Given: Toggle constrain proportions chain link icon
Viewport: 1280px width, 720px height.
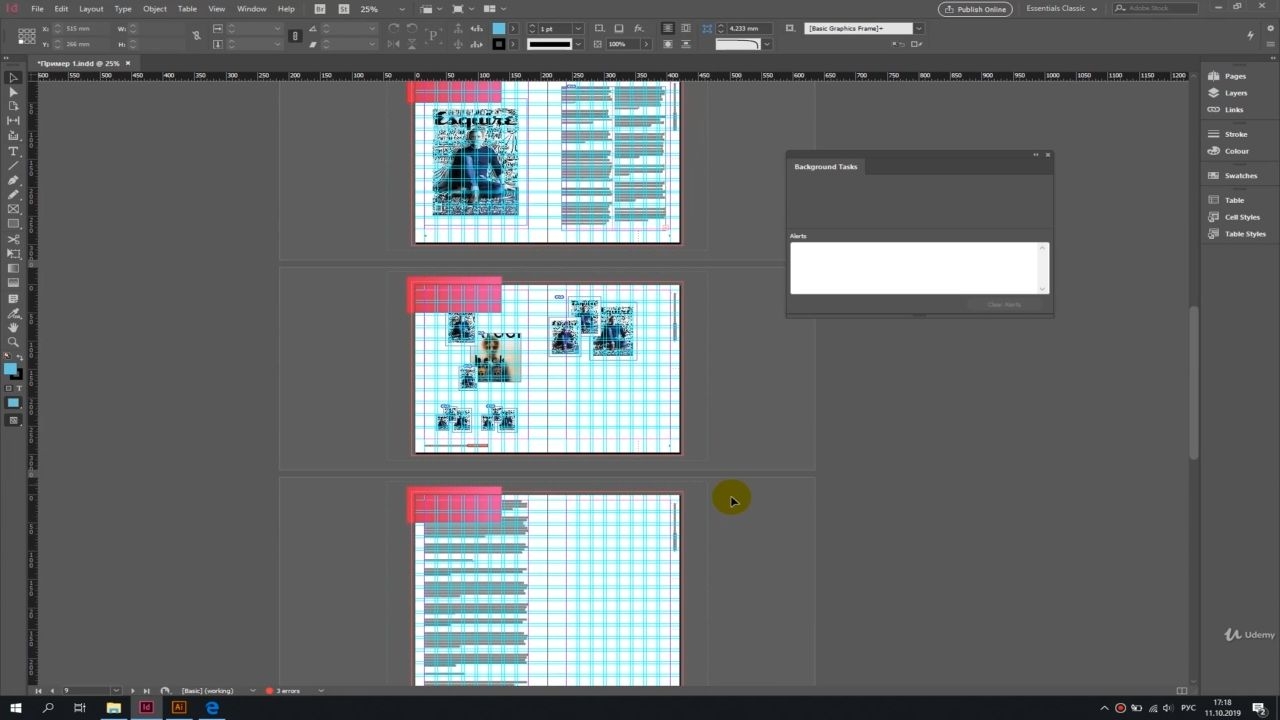Looking at the screenshot, I should coord(196,36).
